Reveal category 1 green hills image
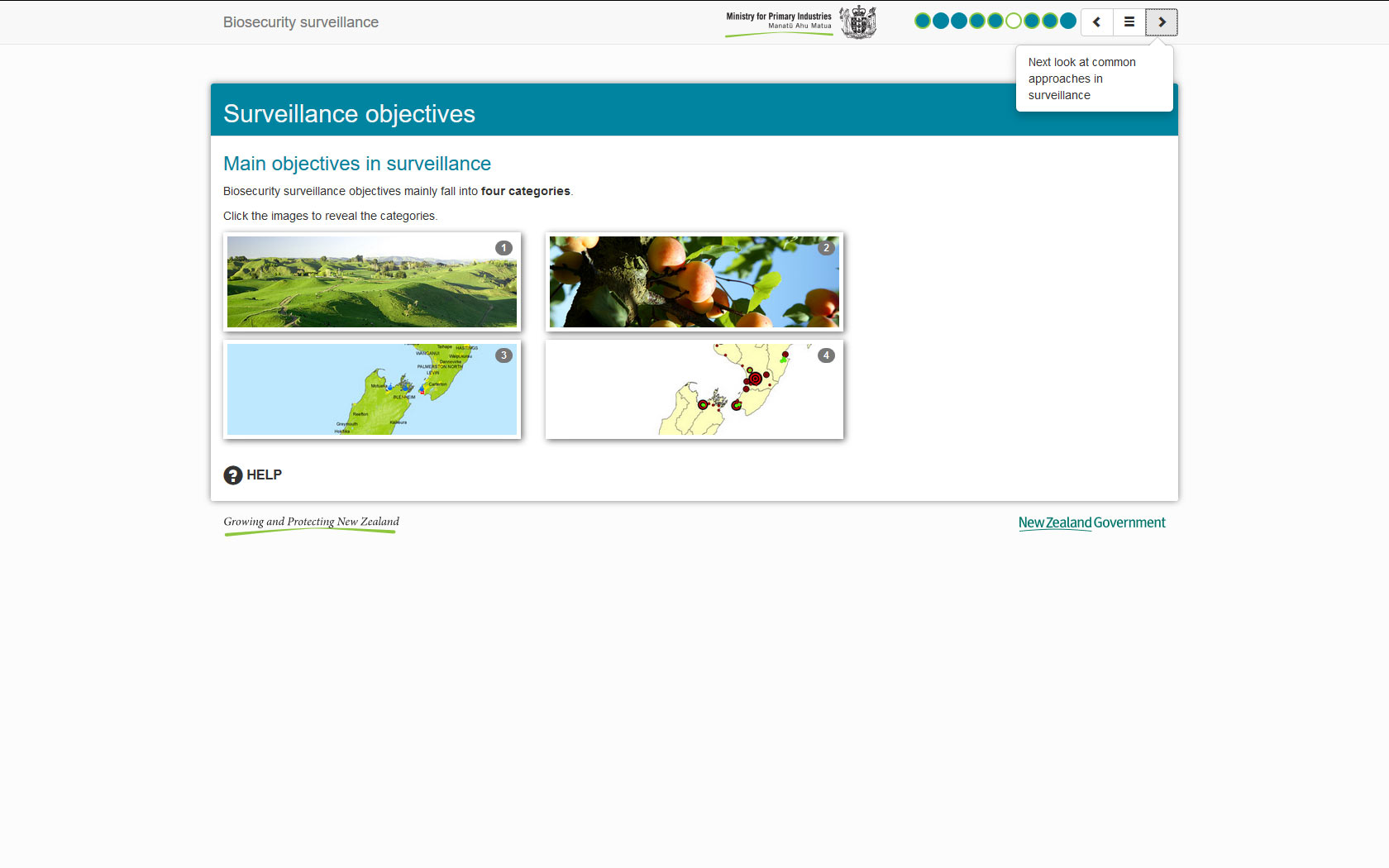This screenshot has height=868, width=1389. click(x=372, y=282)
